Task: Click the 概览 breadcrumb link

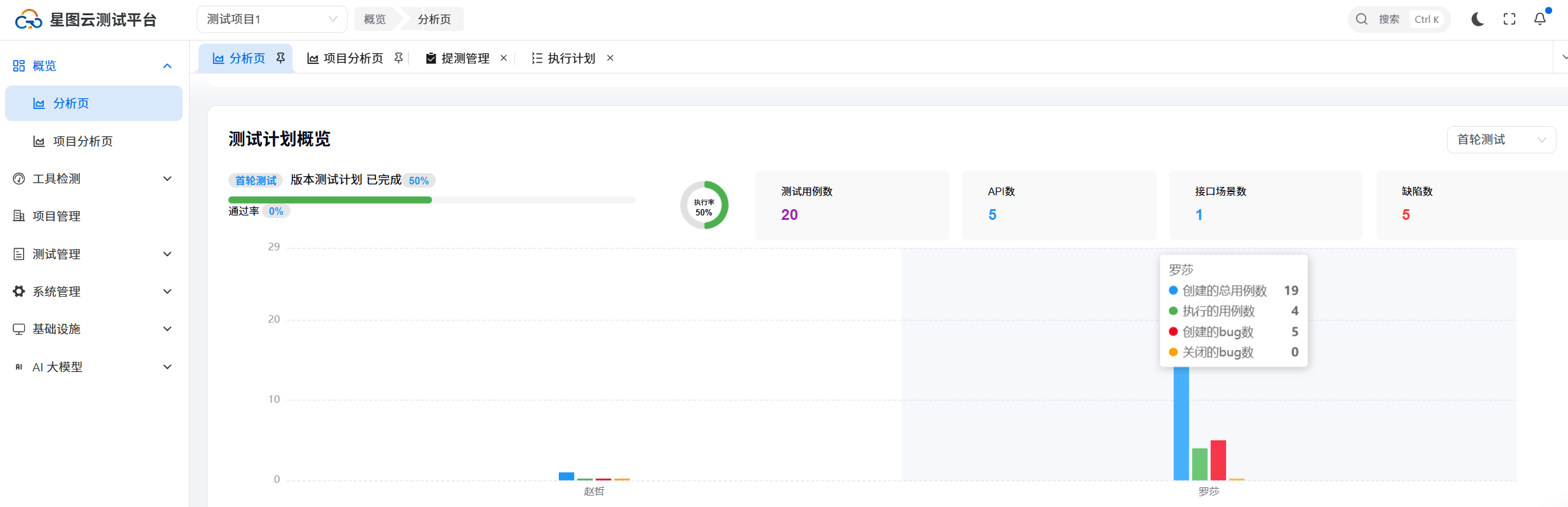Action: click(374, 20)
